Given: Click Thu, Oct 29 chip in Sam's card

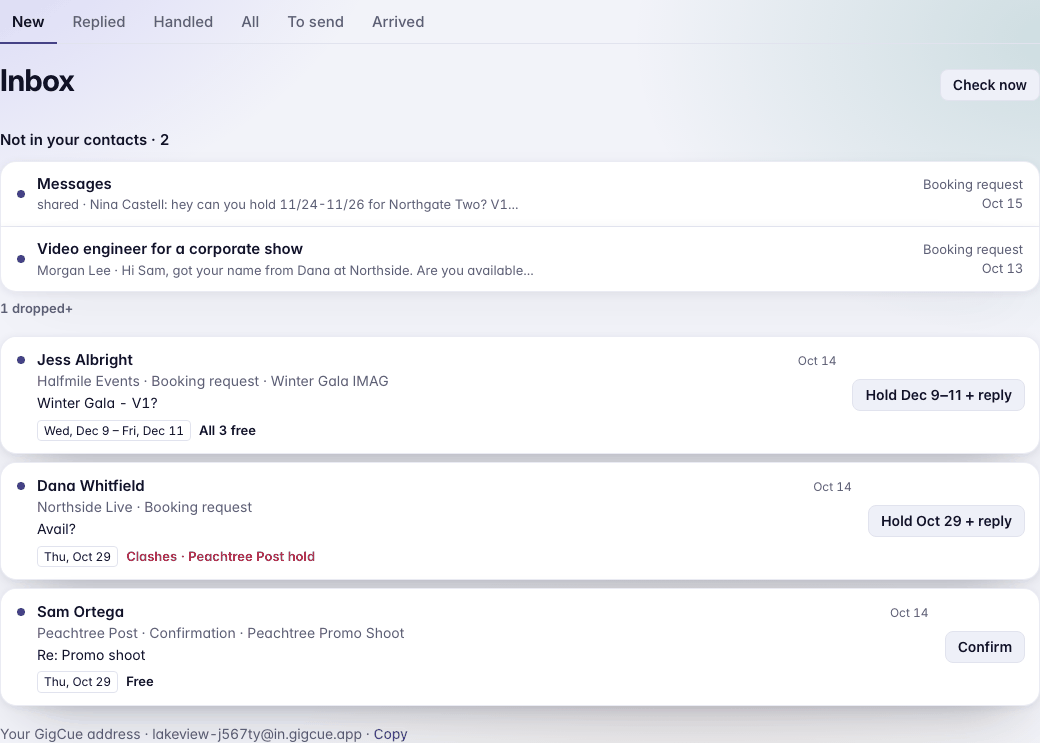Looking at the screenshot, I should (x=78, y=682).
